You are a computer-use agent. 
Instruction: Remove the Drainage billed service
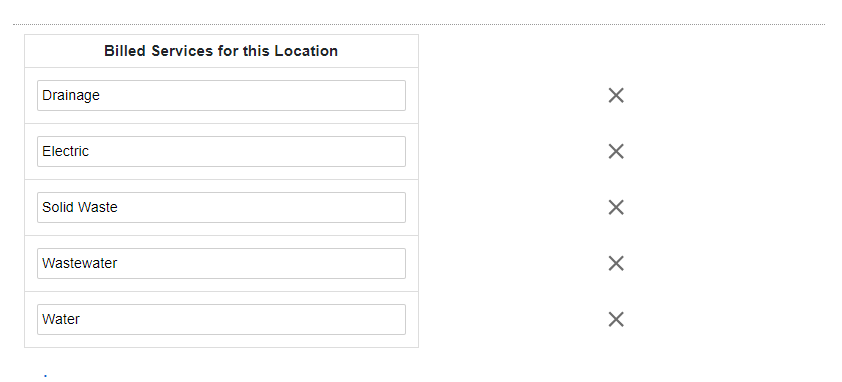616,96
